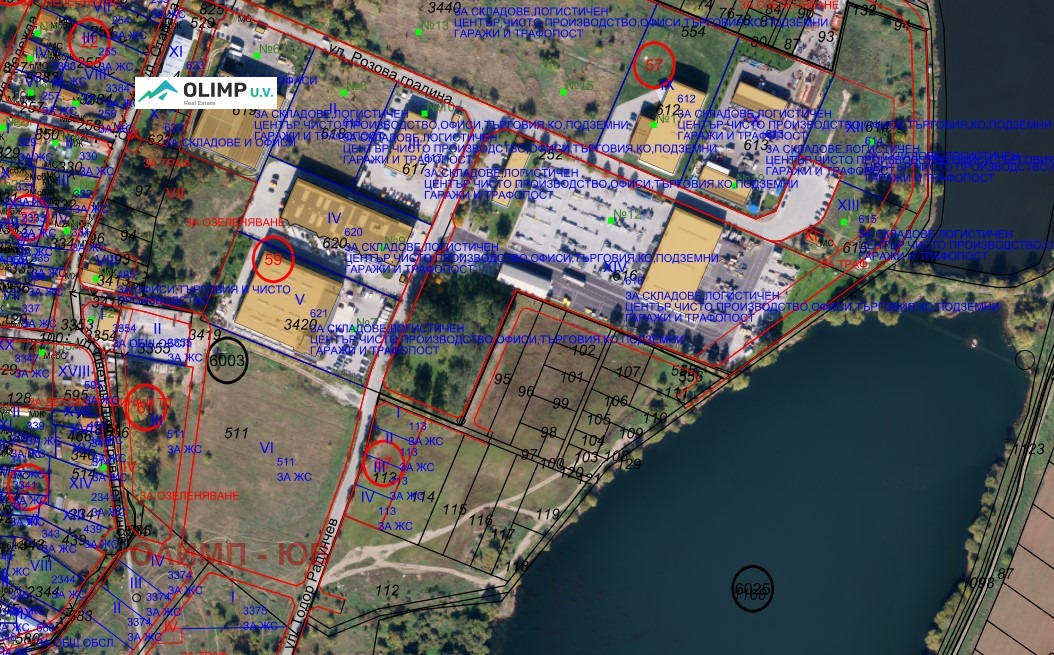Click the green point marker №12

click(x=612, y=219)
